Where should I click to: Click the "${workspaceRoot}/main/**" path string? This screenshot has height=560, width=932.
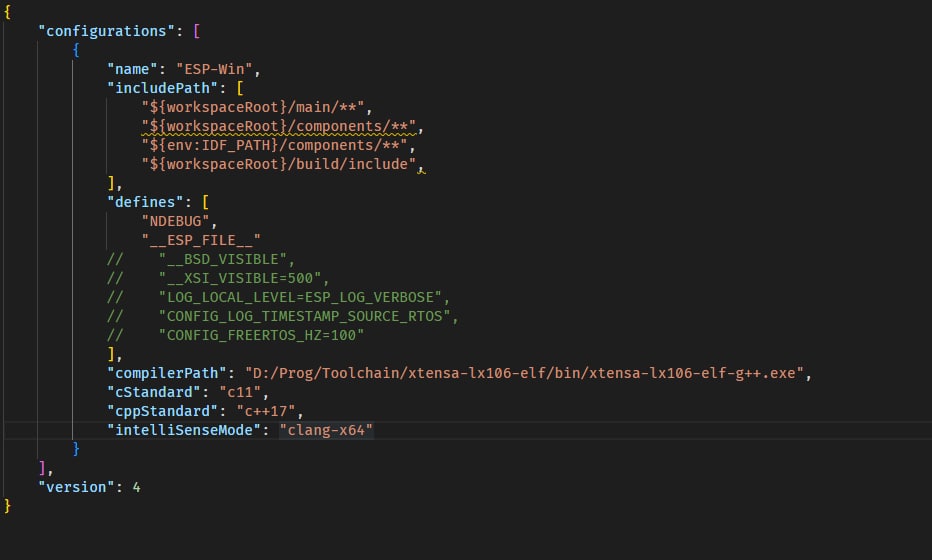pos(253,107)
